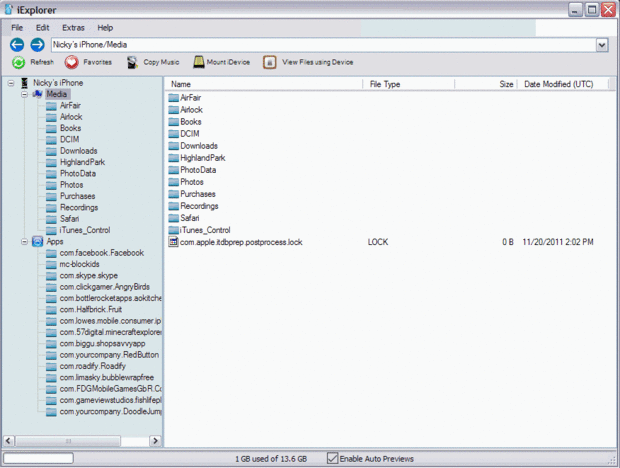The height and width of the screenshot is (468, 620).
Task: Click the DCIM folder icon in file list
Action: tap(174, 134)
